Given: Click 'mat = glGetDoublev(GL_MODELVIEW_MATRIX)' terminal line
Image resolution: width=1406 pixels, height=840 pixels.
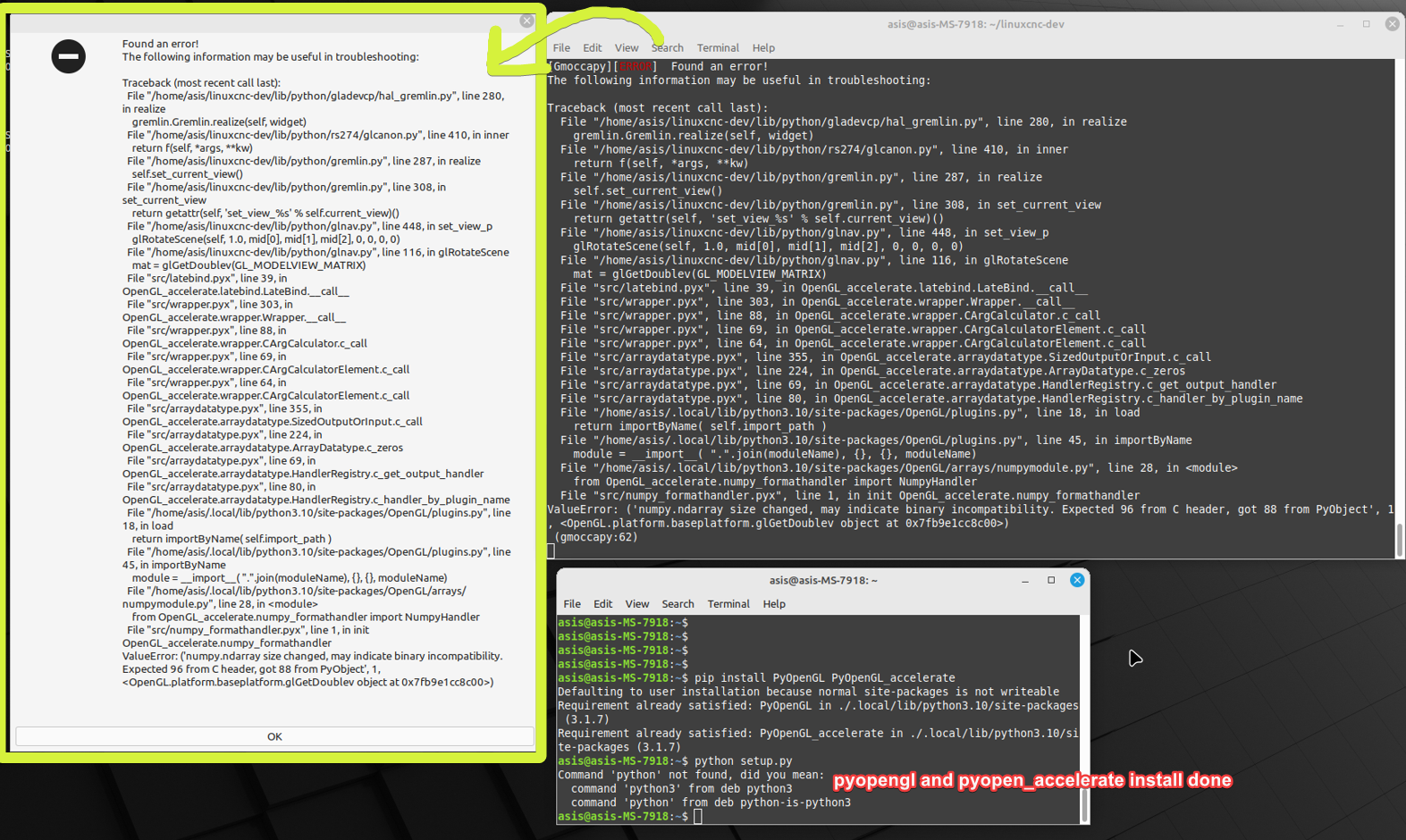Looking at the screenshot, I should click(x=700, y=274).
